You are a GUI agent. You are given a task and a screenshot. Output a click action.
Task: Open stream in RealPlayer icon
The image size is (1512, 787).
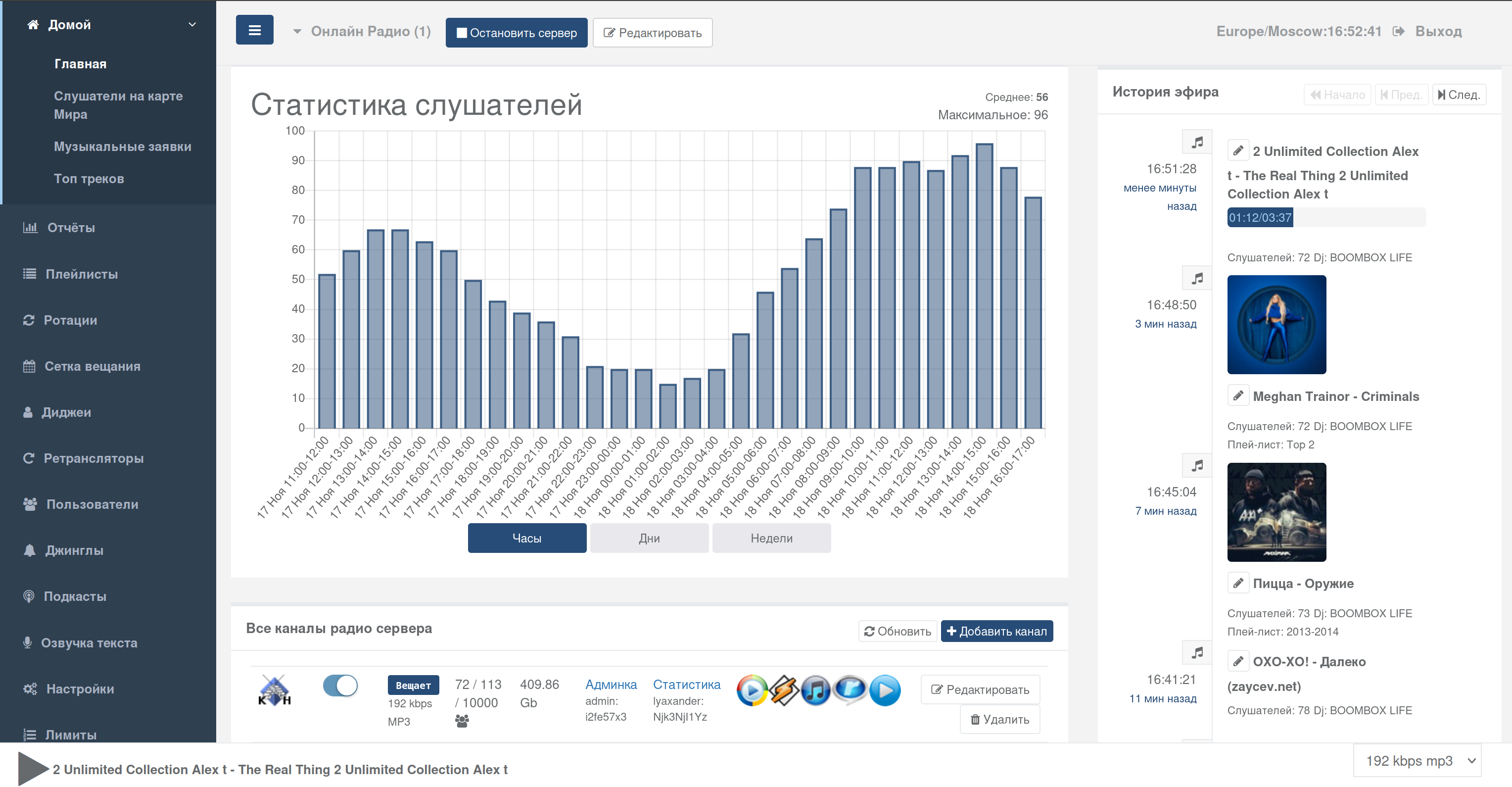(x=850, y=690)
